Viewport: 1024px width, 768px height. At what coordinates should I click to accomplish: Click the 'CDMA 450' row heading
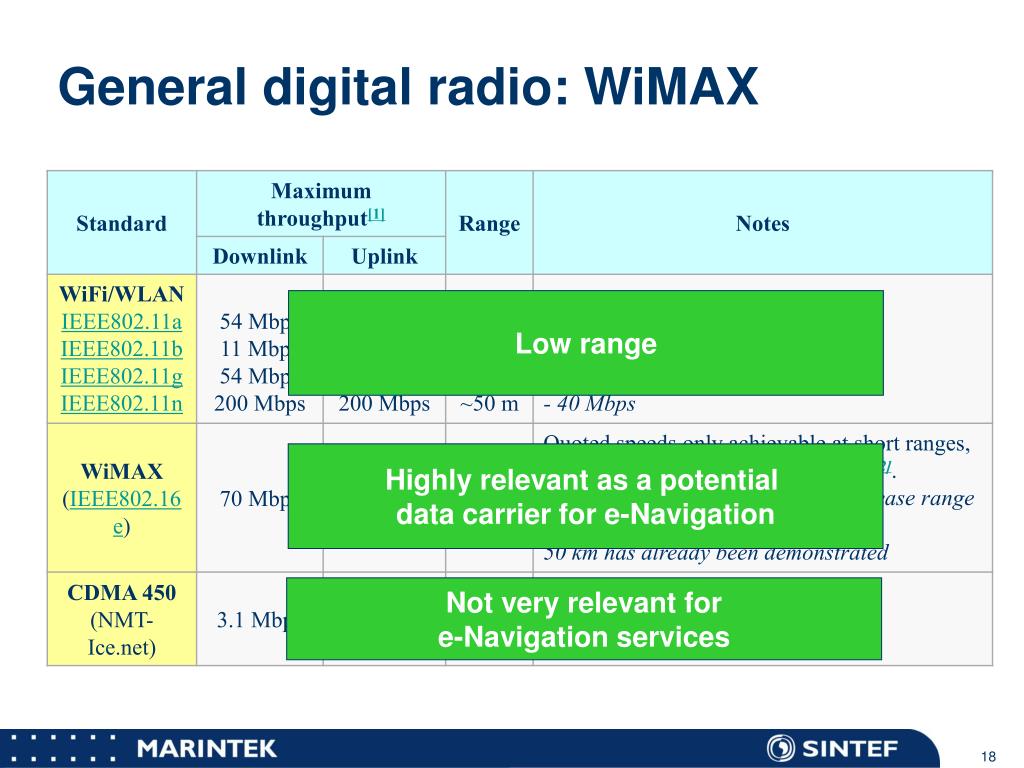(121, 592)
